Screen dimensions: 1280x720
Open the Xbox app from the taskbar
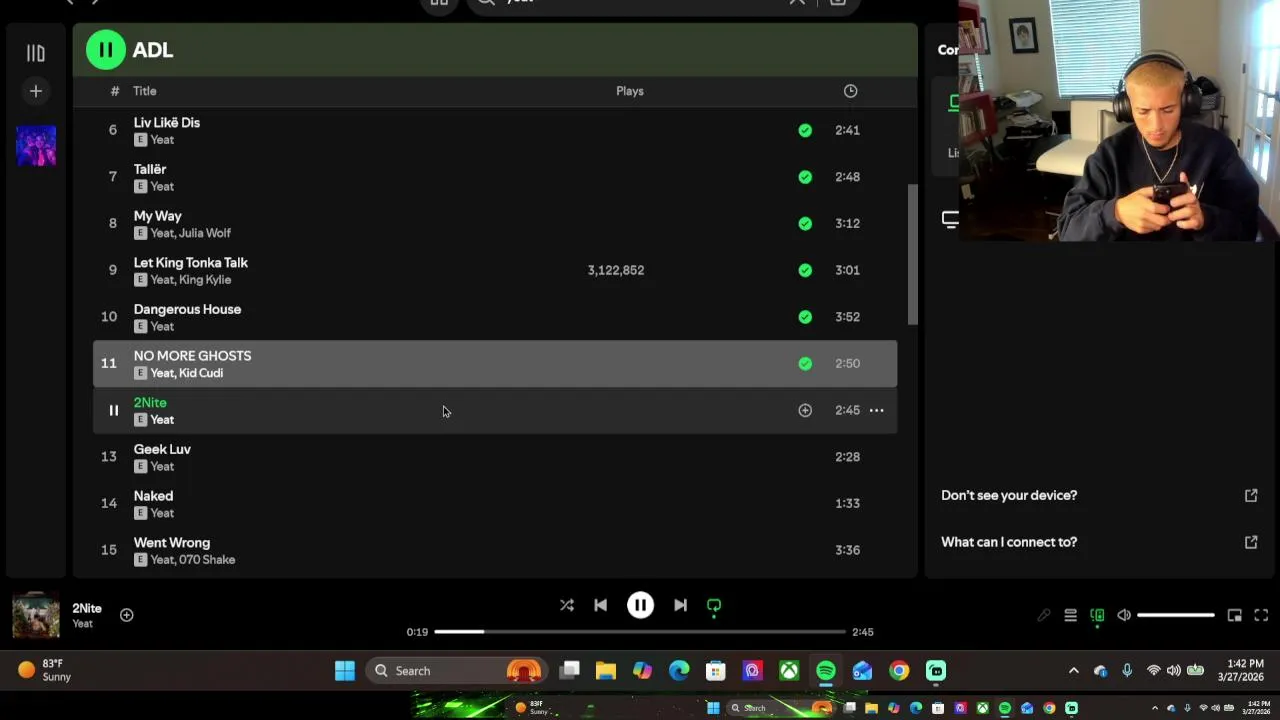[x=789, y=671]
